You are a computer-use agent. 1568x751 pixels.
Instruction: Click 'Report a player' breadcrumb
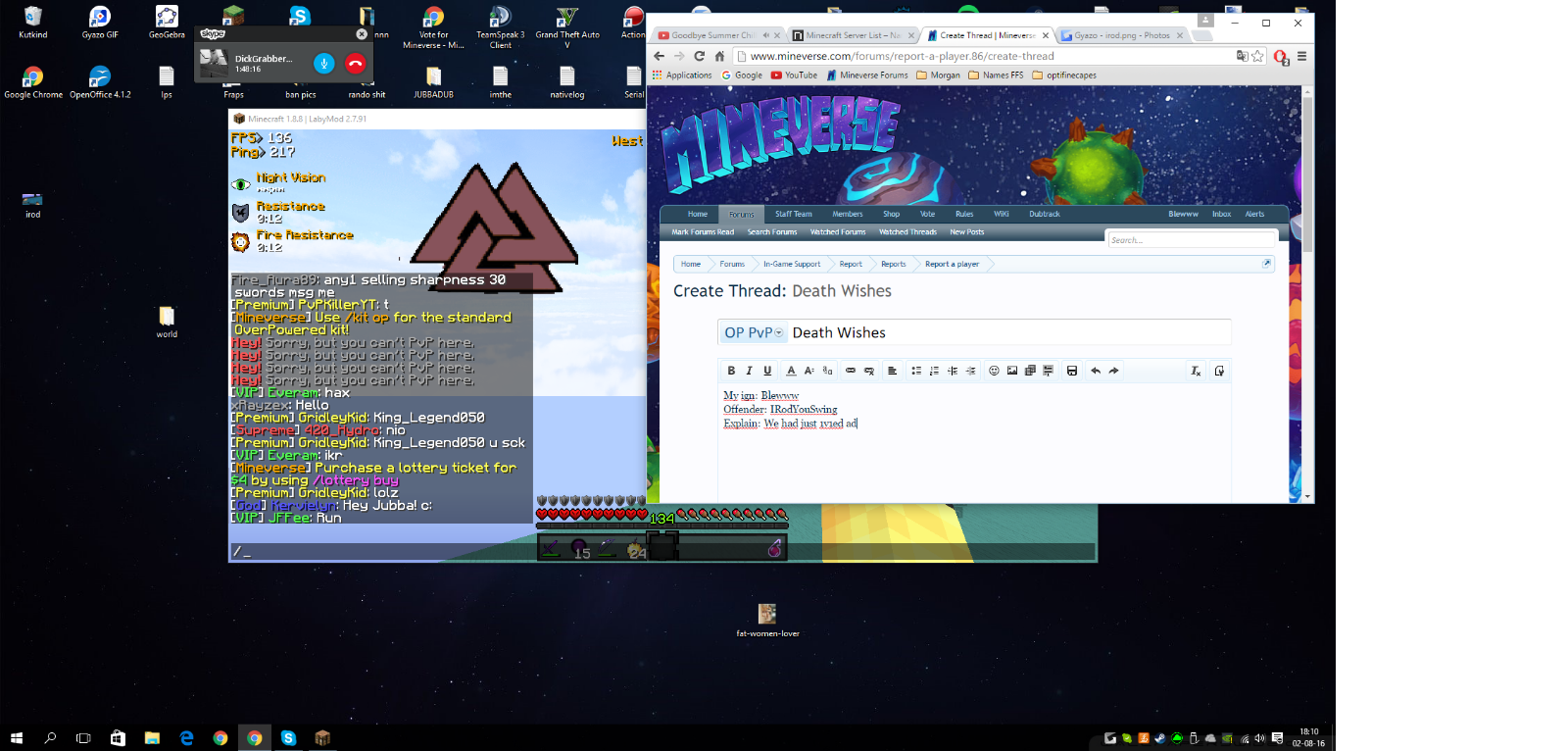[x=952, y=264]
